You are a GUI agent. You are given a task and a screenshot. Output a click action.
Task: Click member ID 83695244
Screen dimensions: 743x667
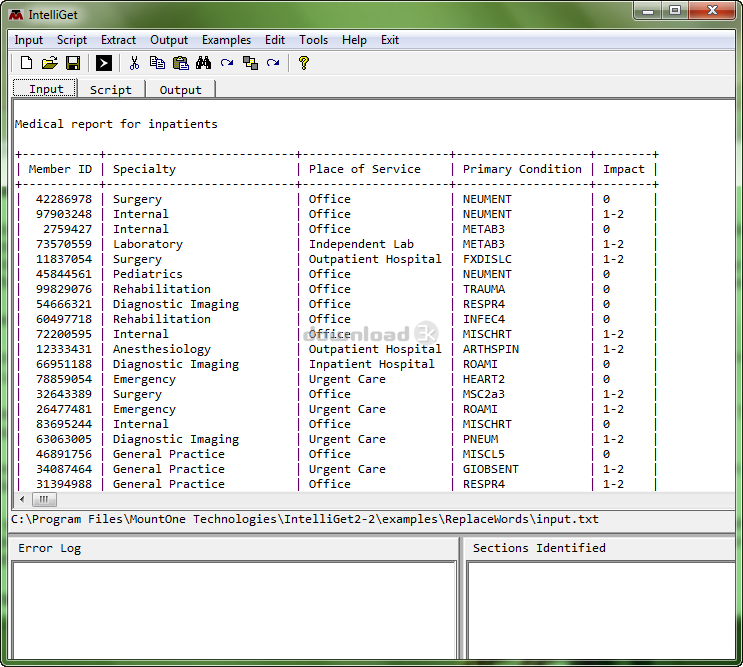click(x=64, y=424)
